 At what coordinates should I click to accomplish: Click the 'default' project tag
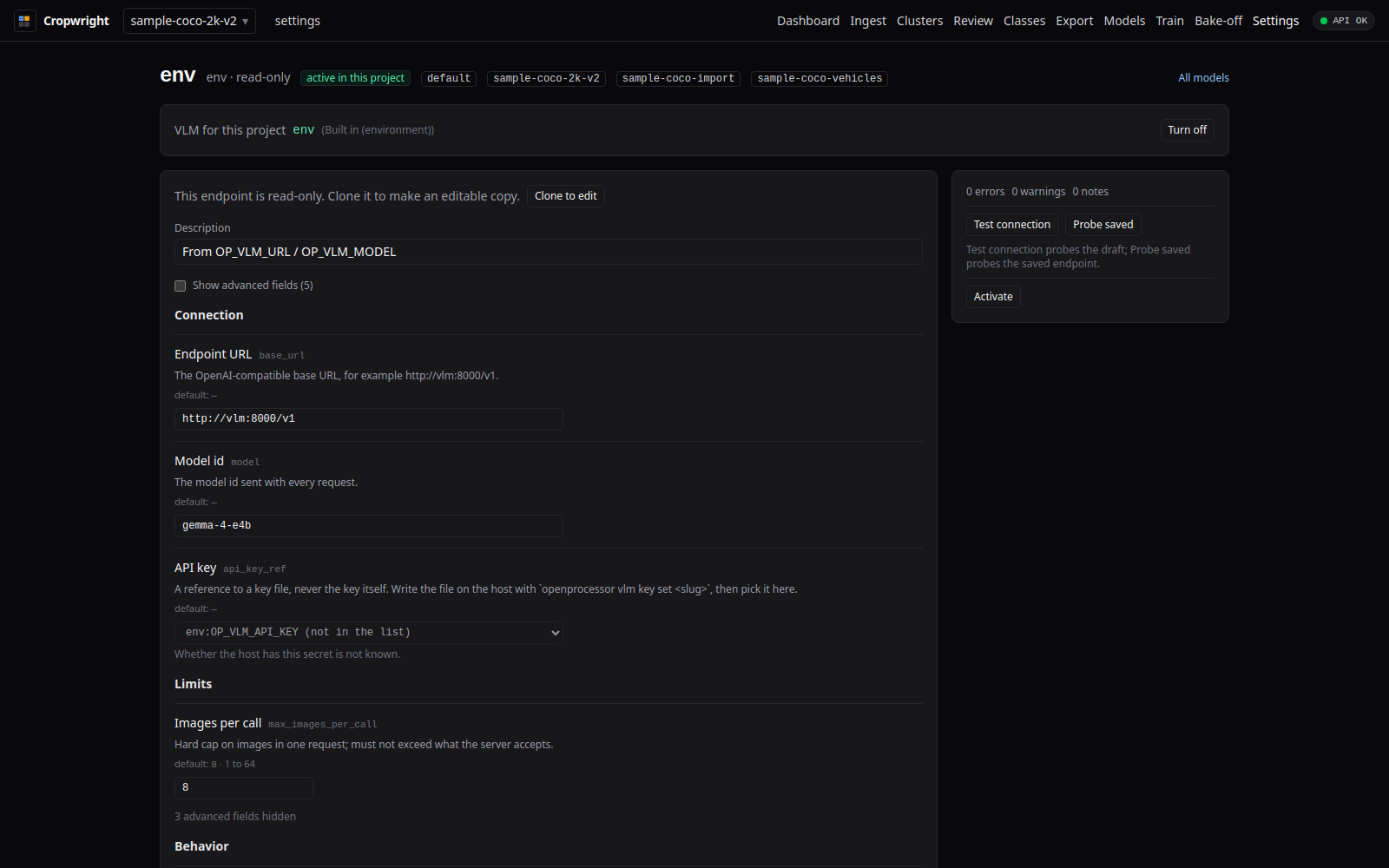[449, 78]
